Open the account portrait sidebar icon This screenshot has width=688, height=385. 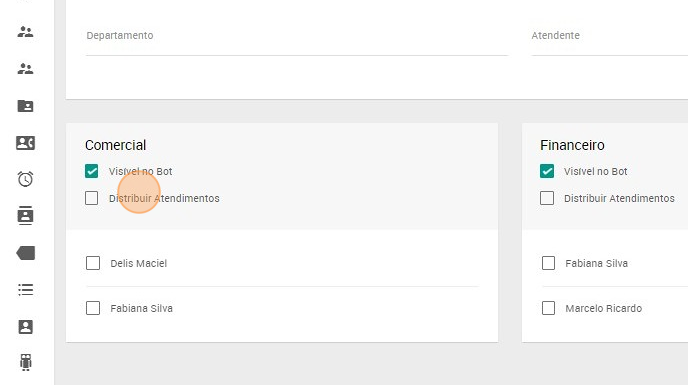(x=25, y=327)
